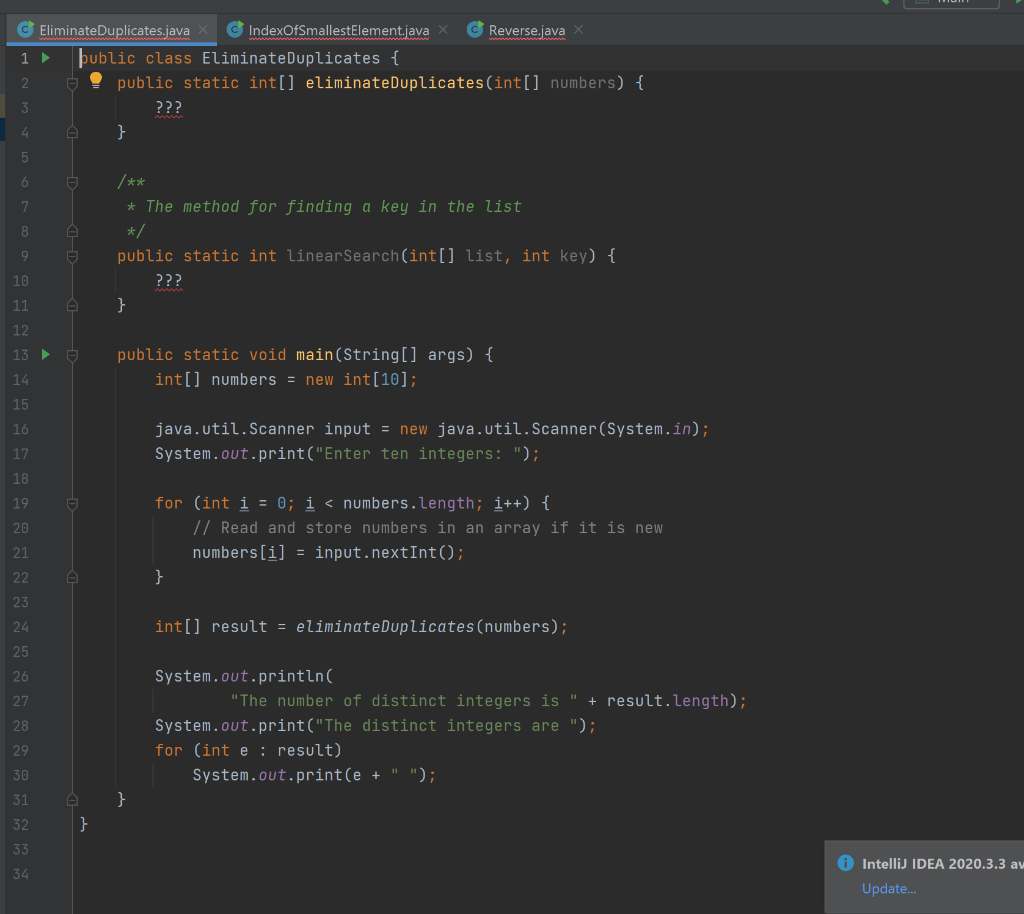Close the Reverse.java tab

pyautogui.click(x=579, y=30)
